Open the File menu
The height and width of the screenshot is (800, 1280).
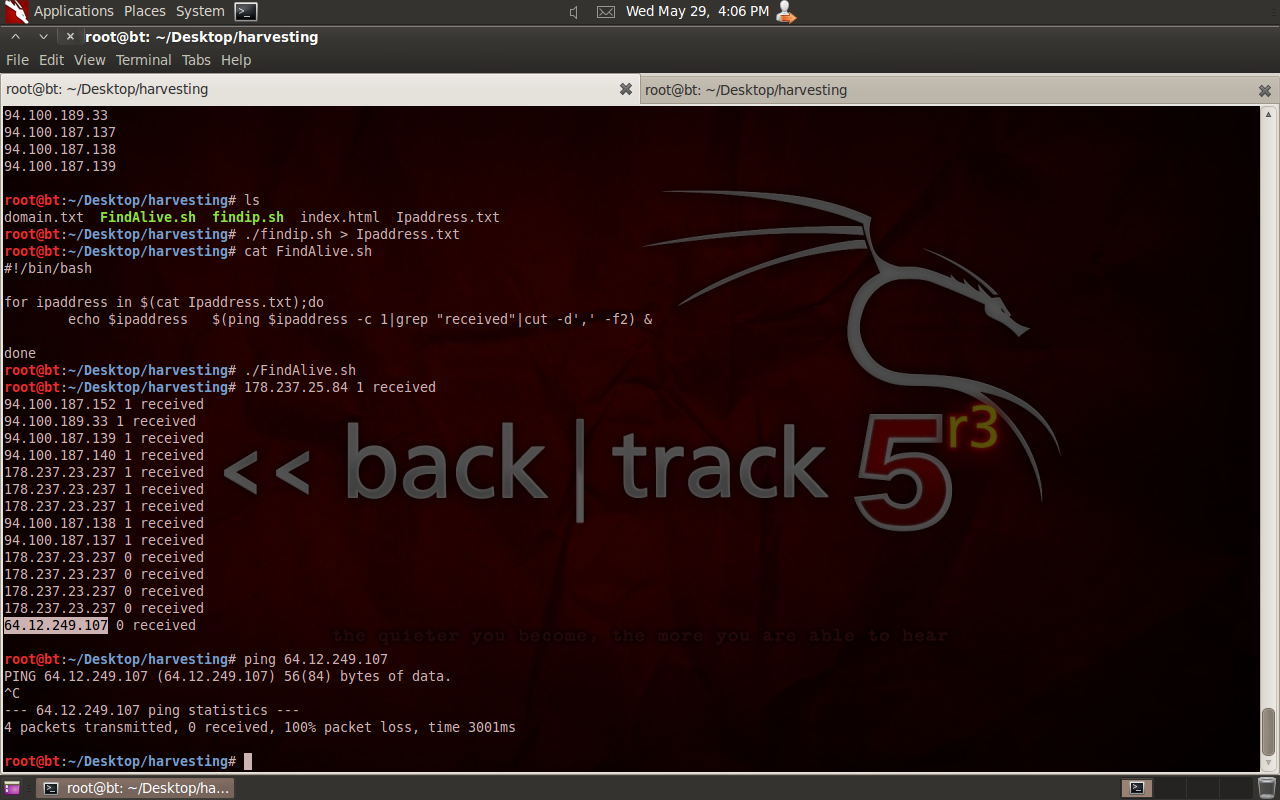pos(17,60)
